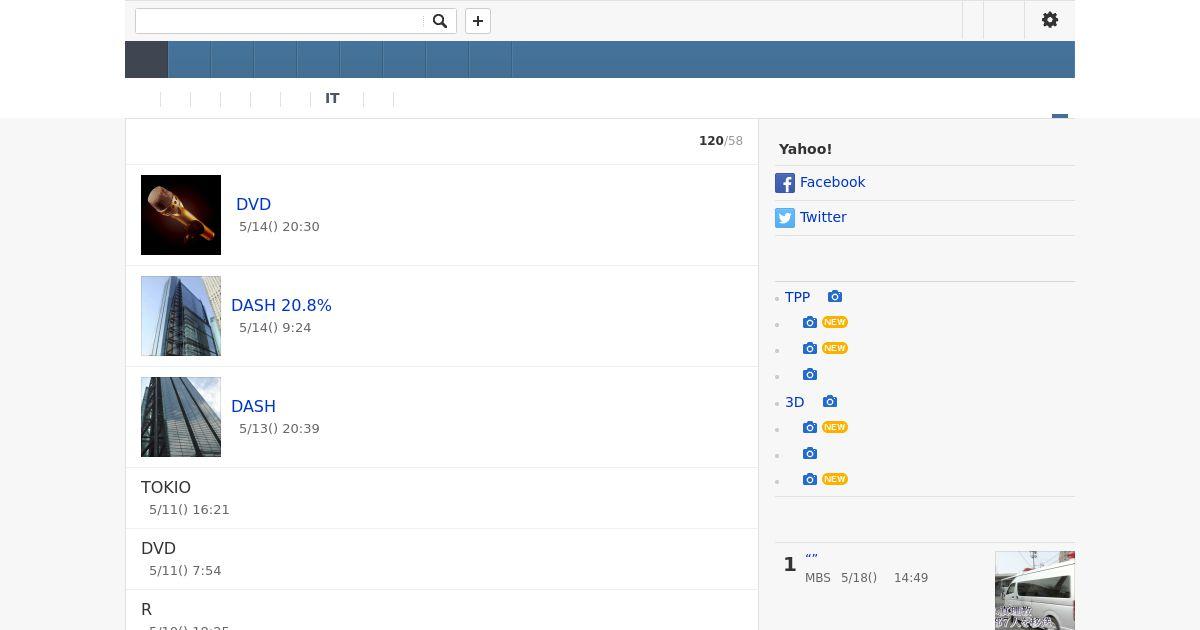
Task: Click the building thumbnail beside DASH 20.8%
Action: 181,316
